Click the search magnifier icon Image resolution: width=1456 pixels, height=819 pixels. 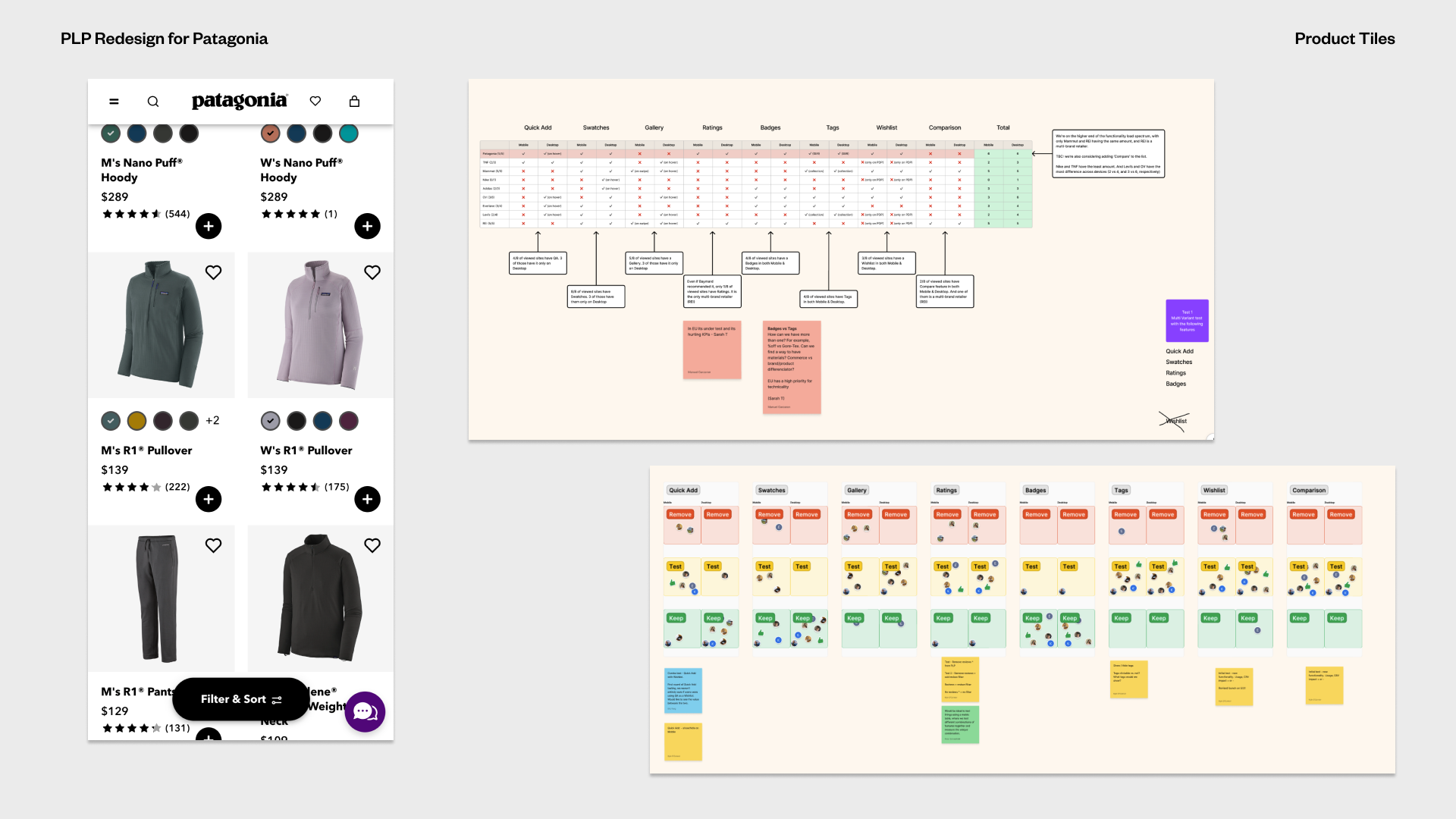coord(153,102)
